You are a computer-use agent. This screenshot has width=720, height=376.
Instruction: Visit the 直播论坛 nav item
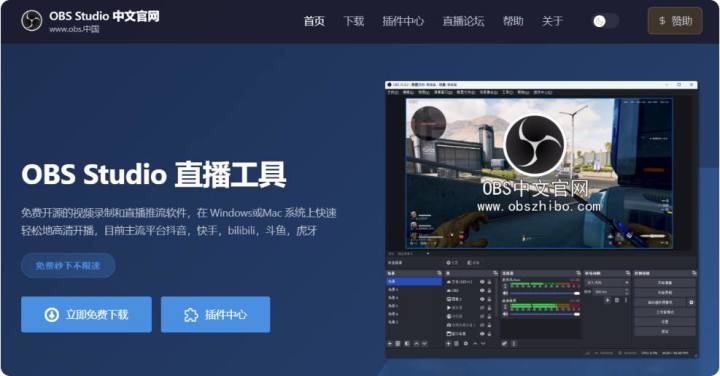[x=463, y=21]
